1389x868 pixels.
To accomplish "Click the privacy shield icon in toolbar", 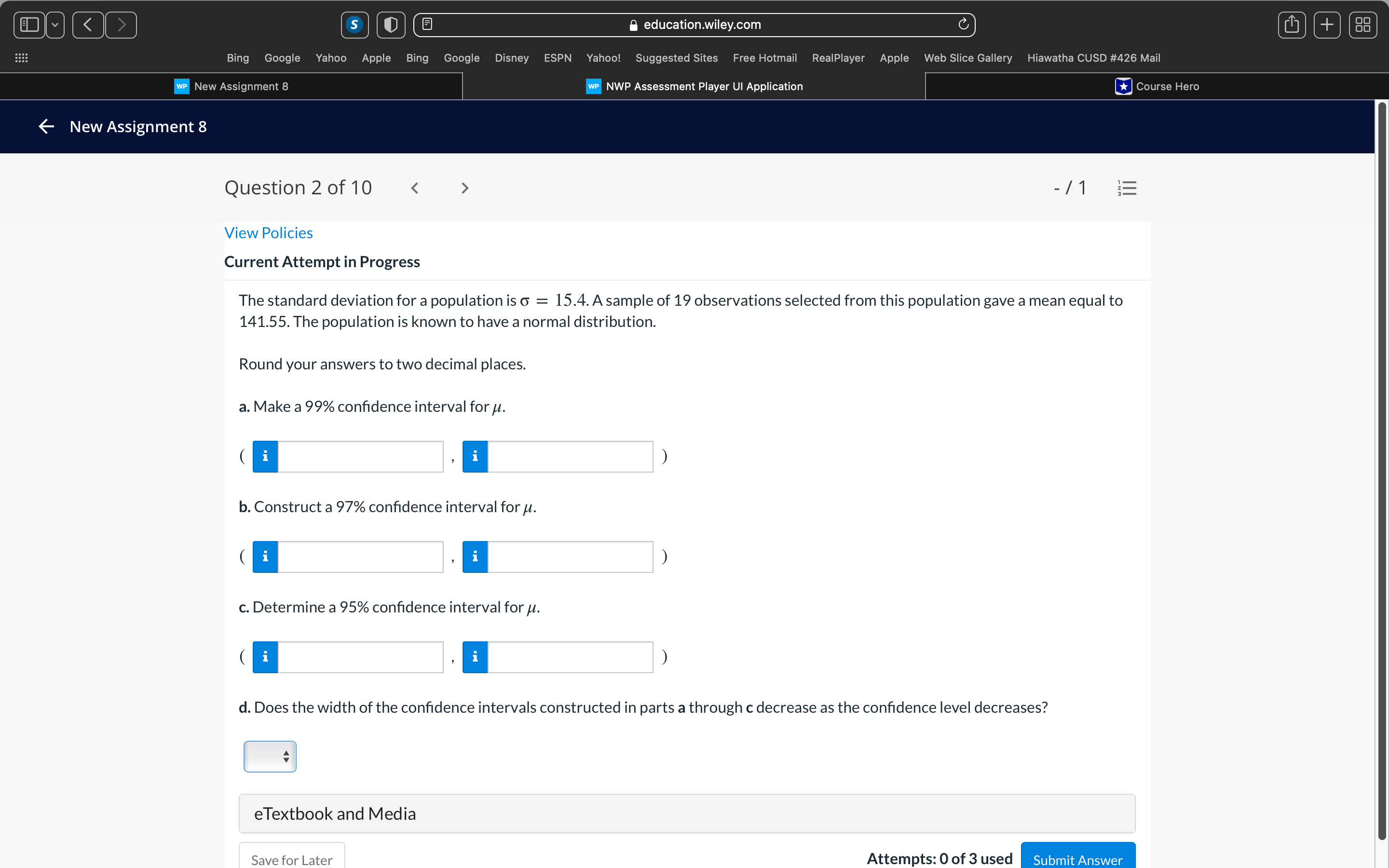I will pos(391,25).
